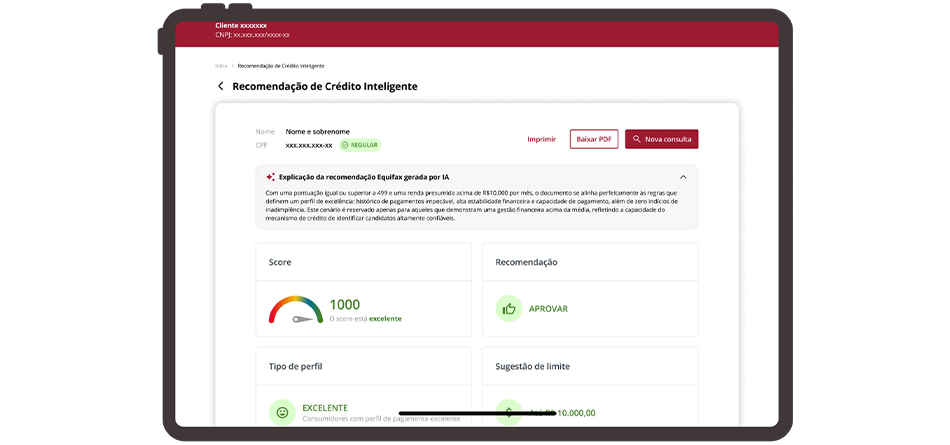Collapse the Equifax AI explanation with the chevron

[683, 177]
